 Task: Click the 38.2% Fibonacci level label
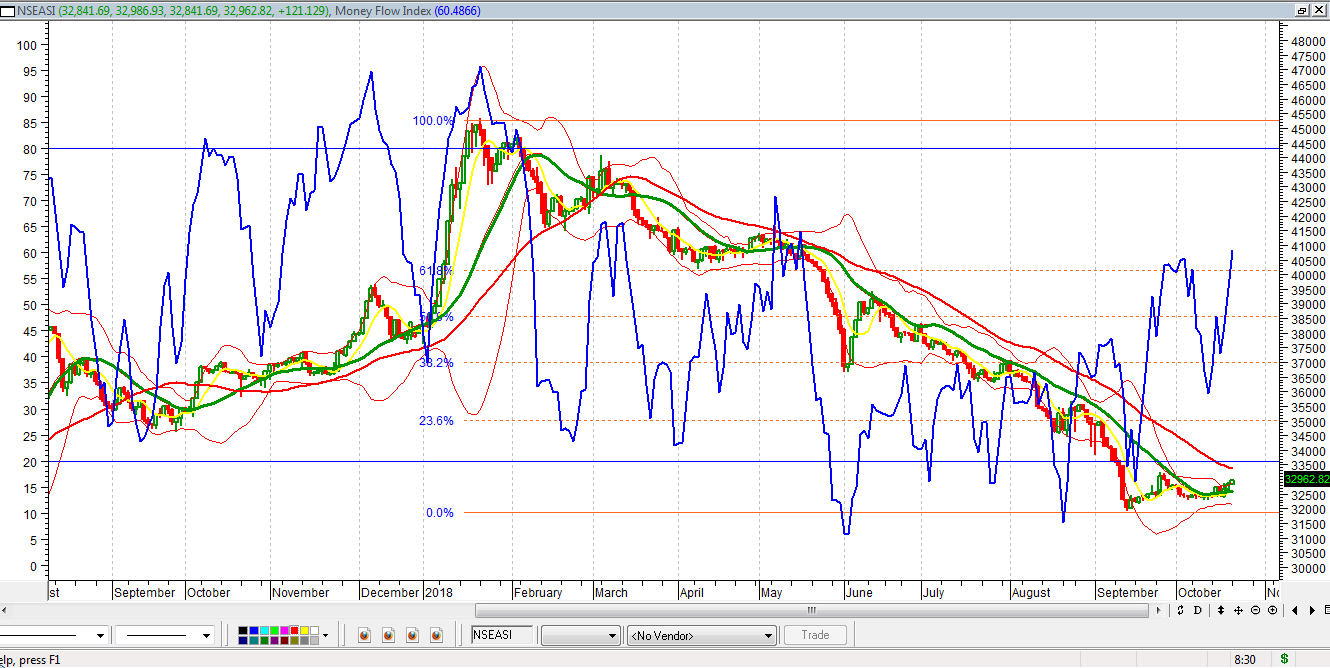click(436, 363)
